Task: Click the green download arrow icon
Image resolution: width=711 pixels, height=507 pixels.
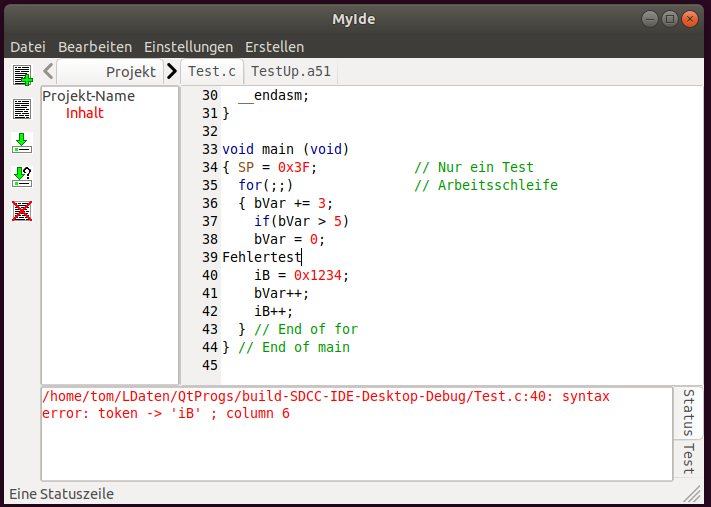Action: click(22, 143)
